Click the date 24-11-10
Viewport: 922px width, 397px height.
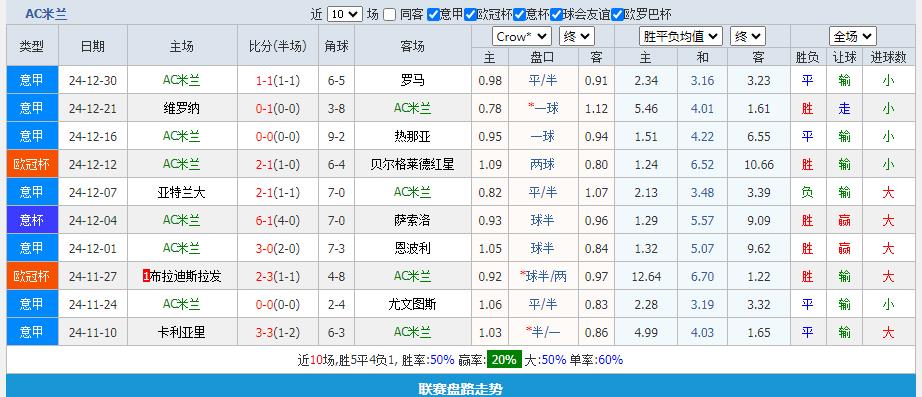93,332
